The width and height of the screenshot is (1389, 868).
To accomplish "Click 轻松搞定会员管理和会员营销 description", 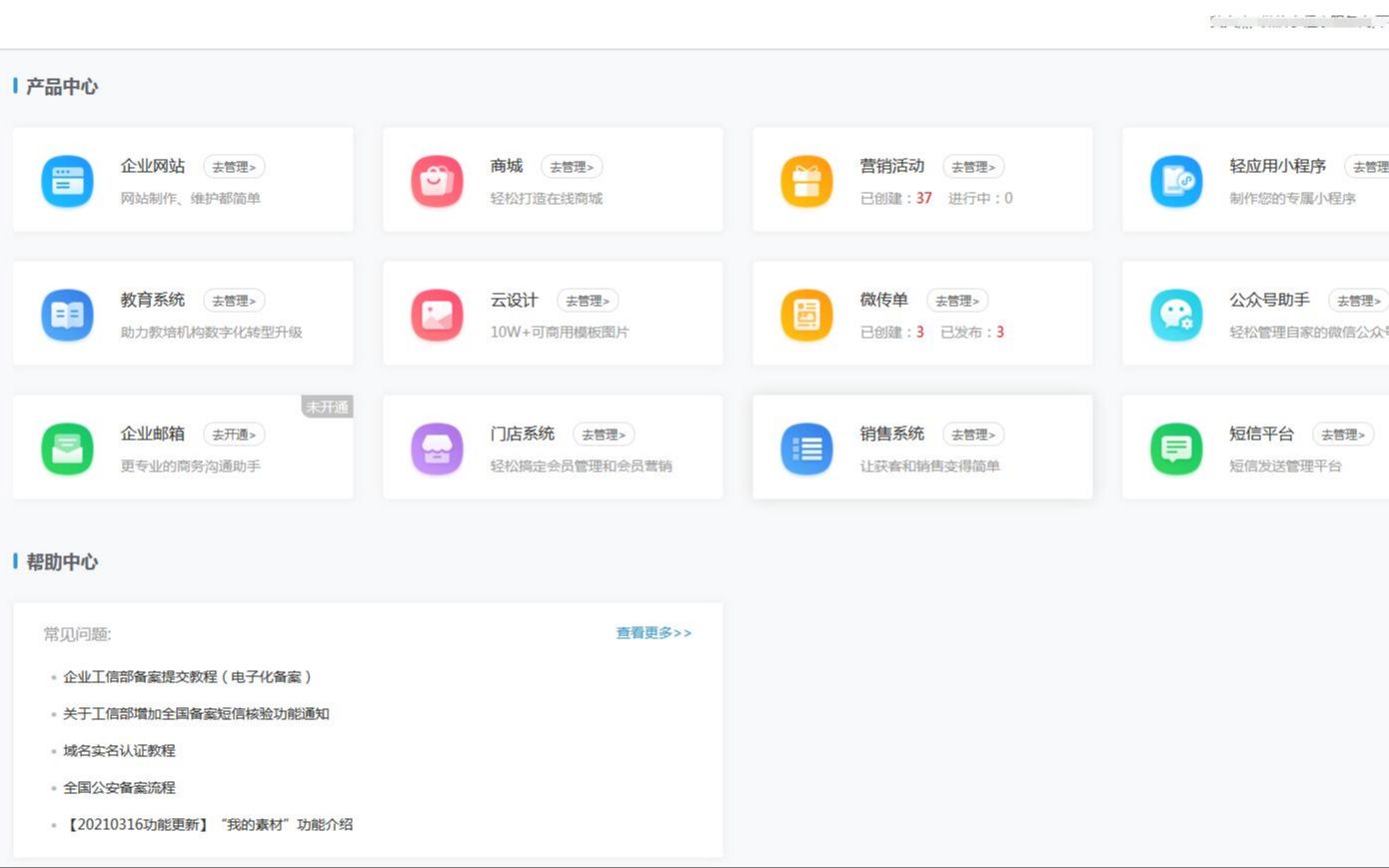I will (582, 466).
